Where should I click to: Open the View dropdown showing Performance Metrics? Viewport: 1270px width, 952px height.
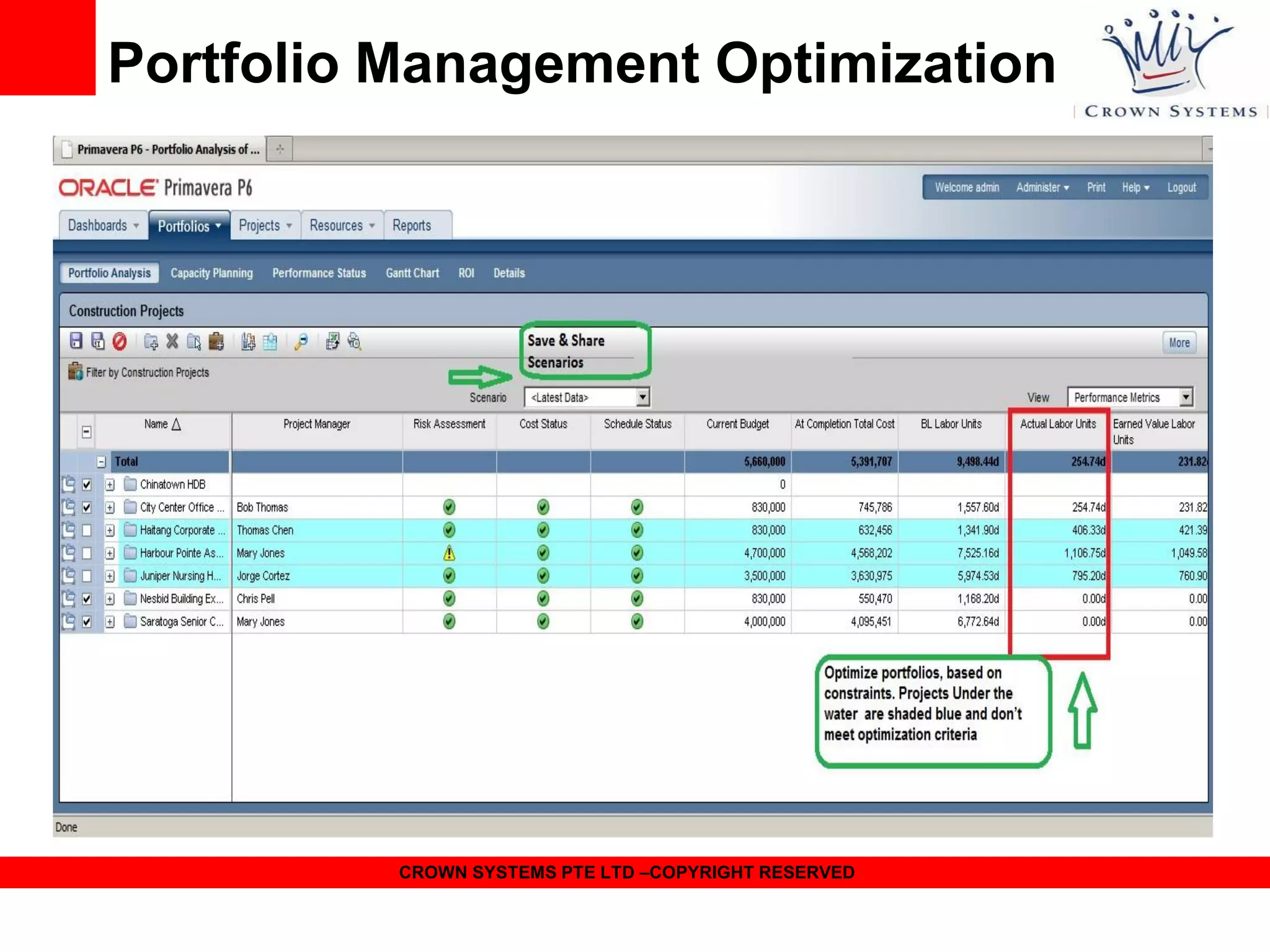1130,397
